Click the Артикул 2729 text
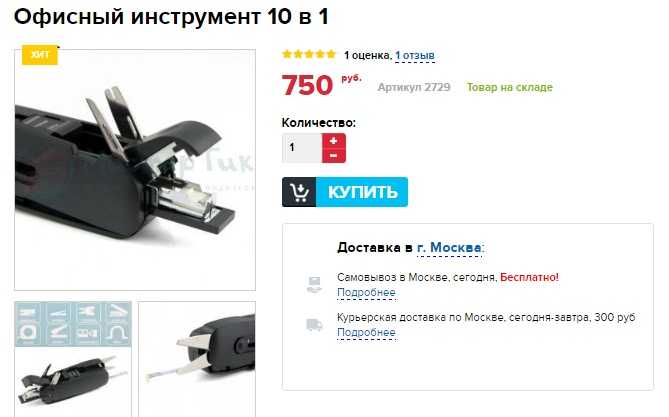This screenshot has height=417, width=669. [x=414, y=87]
